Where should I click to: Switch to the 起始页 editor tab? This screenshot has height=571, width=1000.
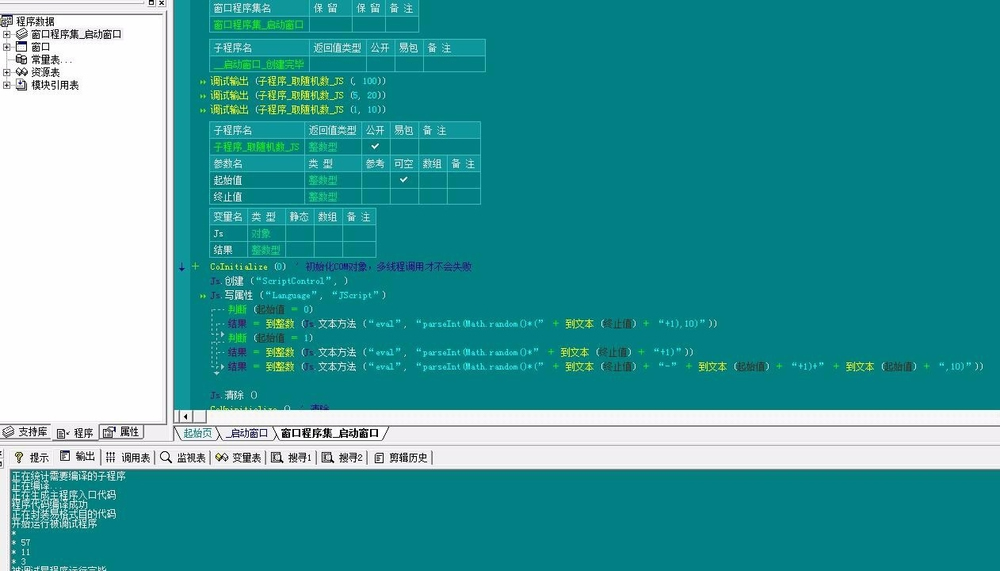(198, 433)
